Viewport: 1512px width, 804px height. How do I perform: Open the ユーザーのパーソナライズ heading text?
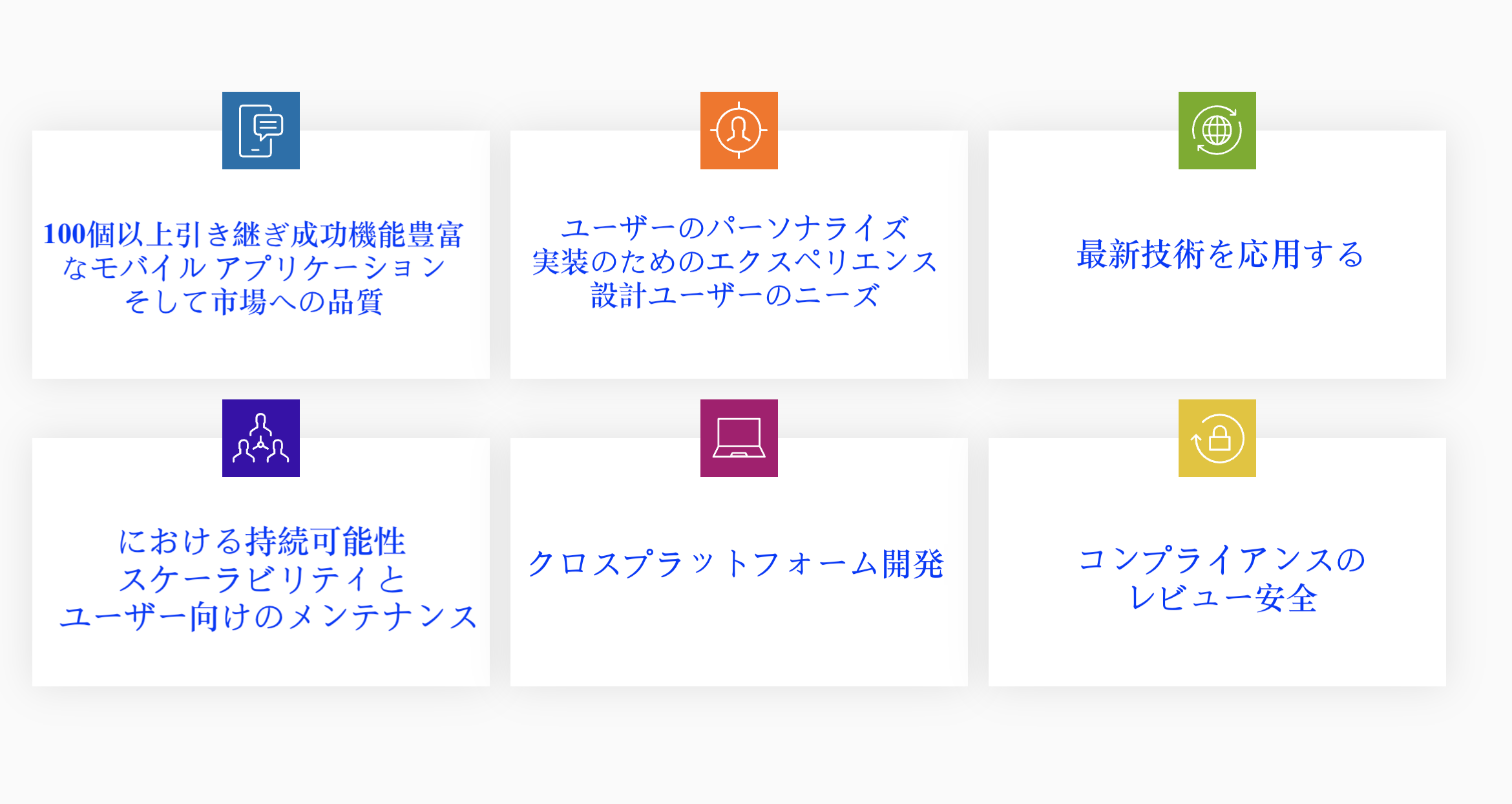(735, 228)
